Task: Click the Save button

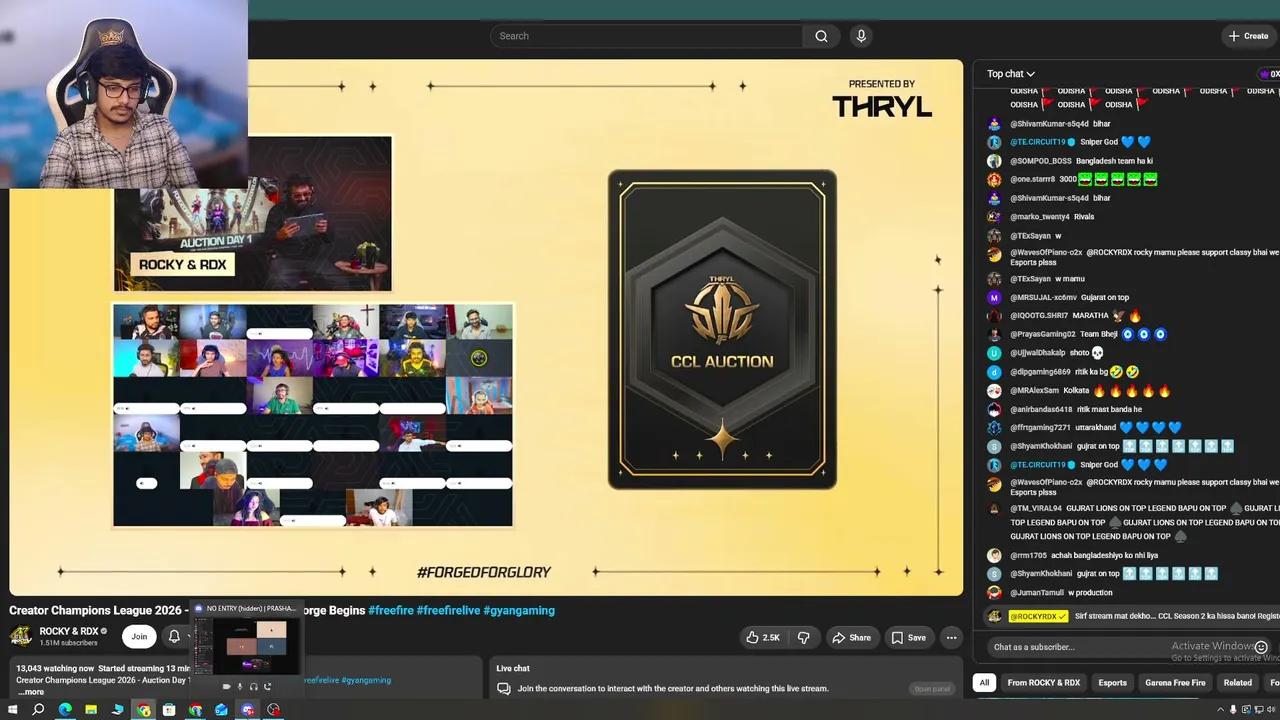Action: point(908,637)
